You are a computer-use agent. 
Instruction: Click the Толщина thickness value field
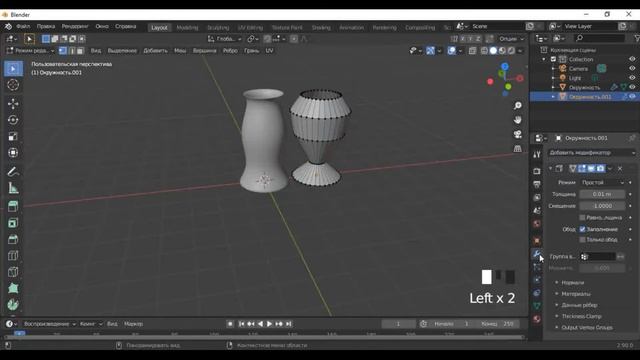(x=602, y=194)
